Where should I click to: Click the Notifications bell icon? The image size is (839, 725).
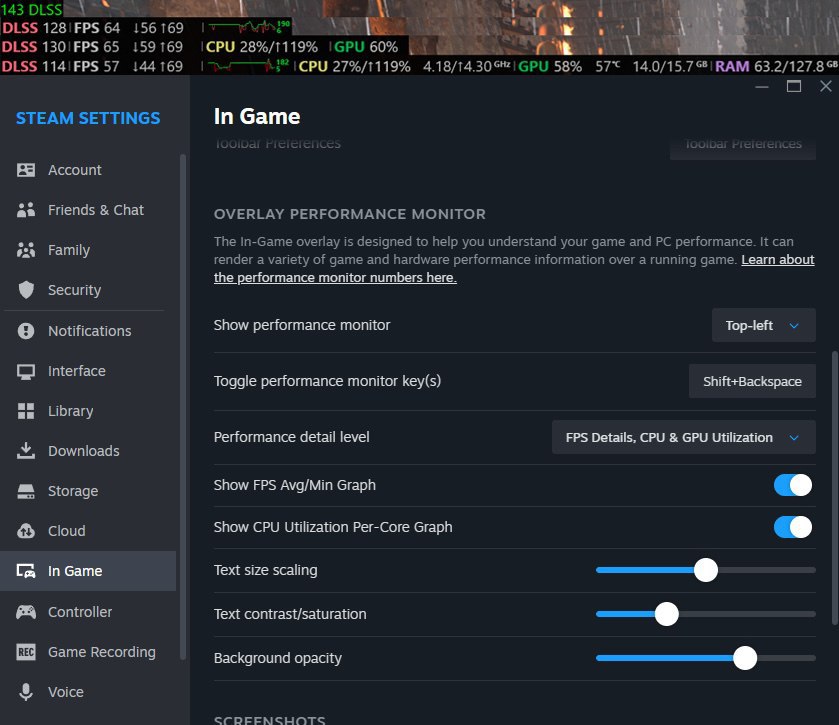click(x=27, y=331)
